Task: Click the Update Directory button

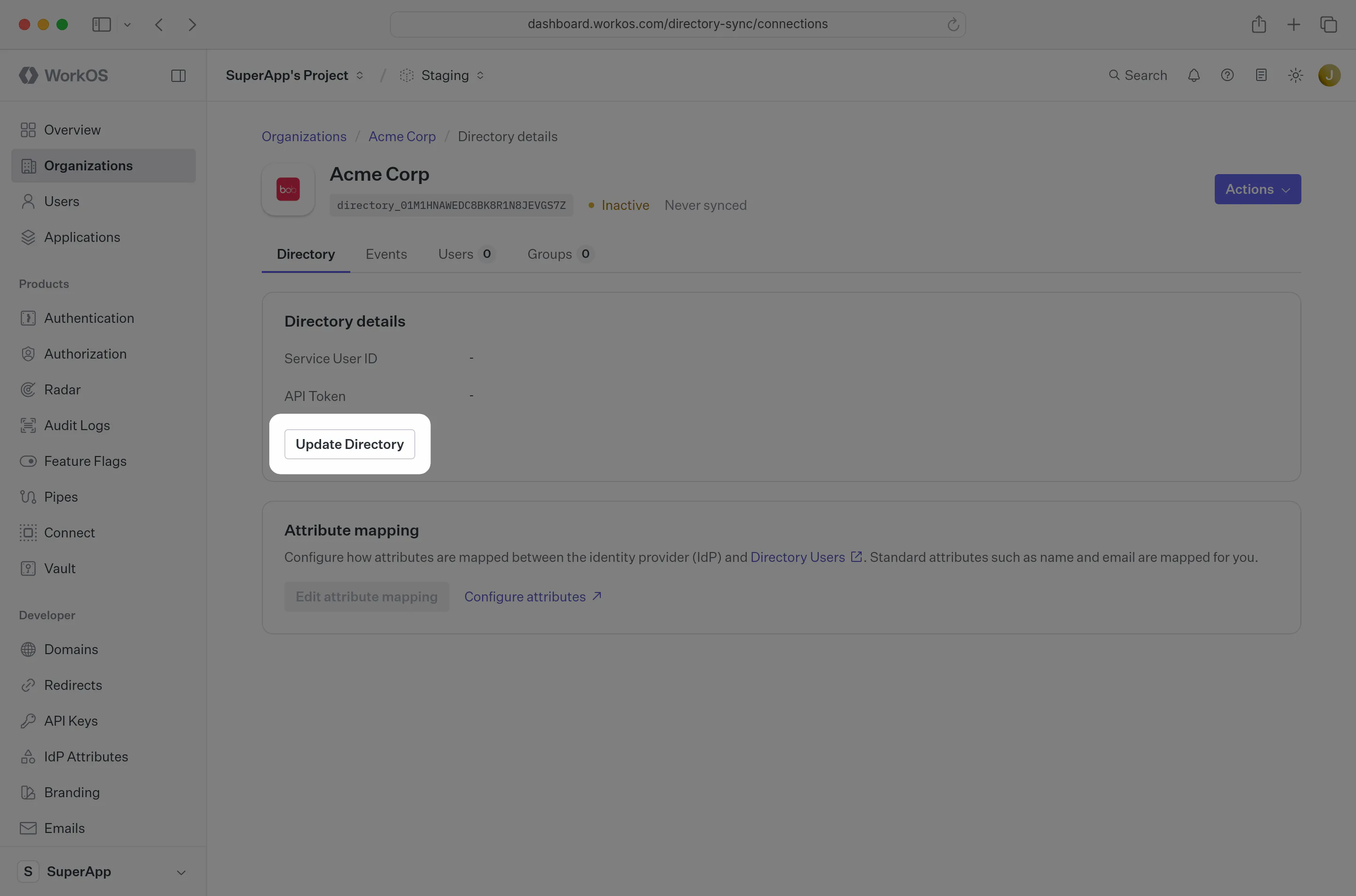Action: [350, 444]
